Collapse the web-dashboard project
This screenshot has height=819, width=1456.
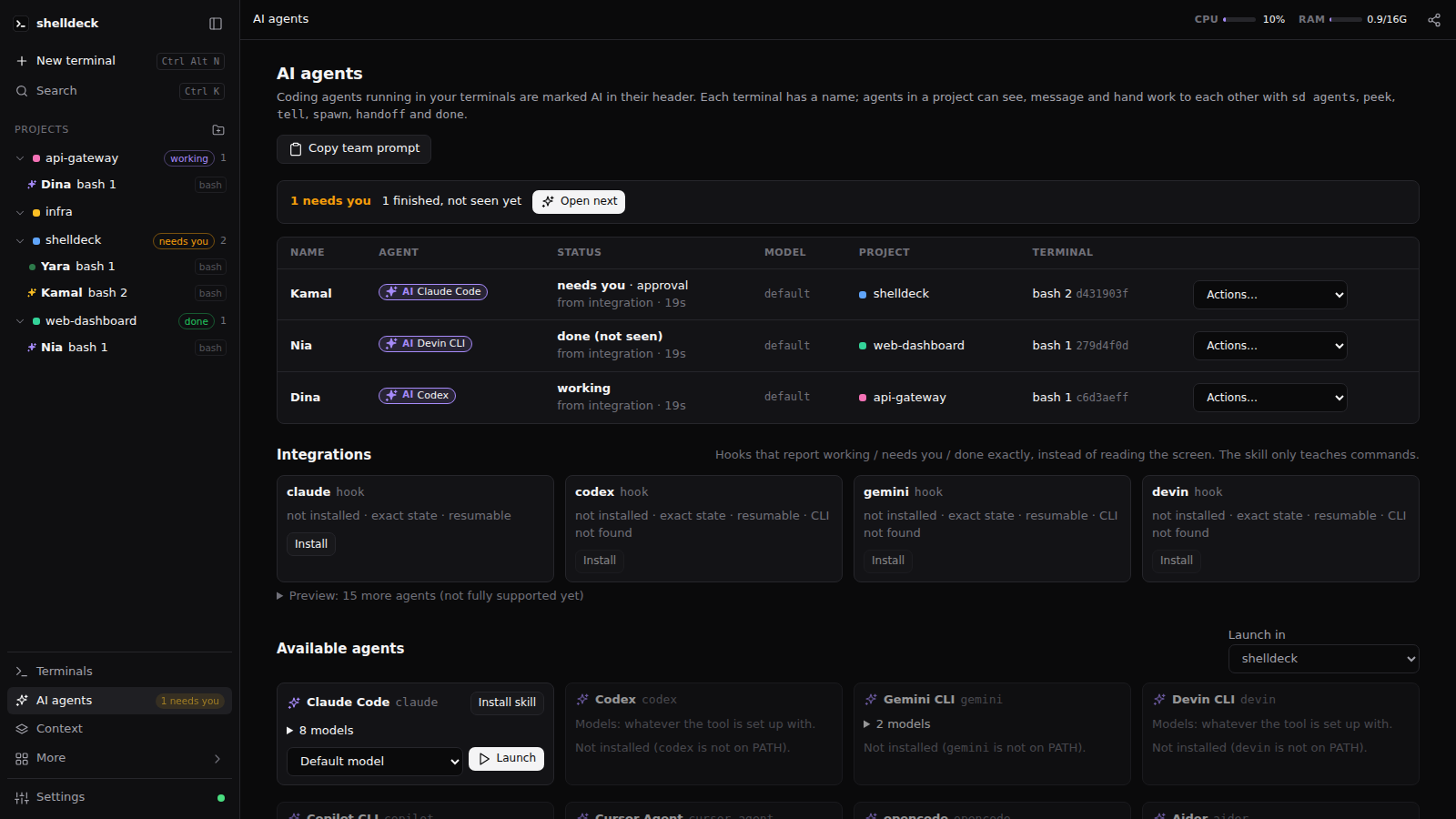pyautogui.click(x=20, y=321)
